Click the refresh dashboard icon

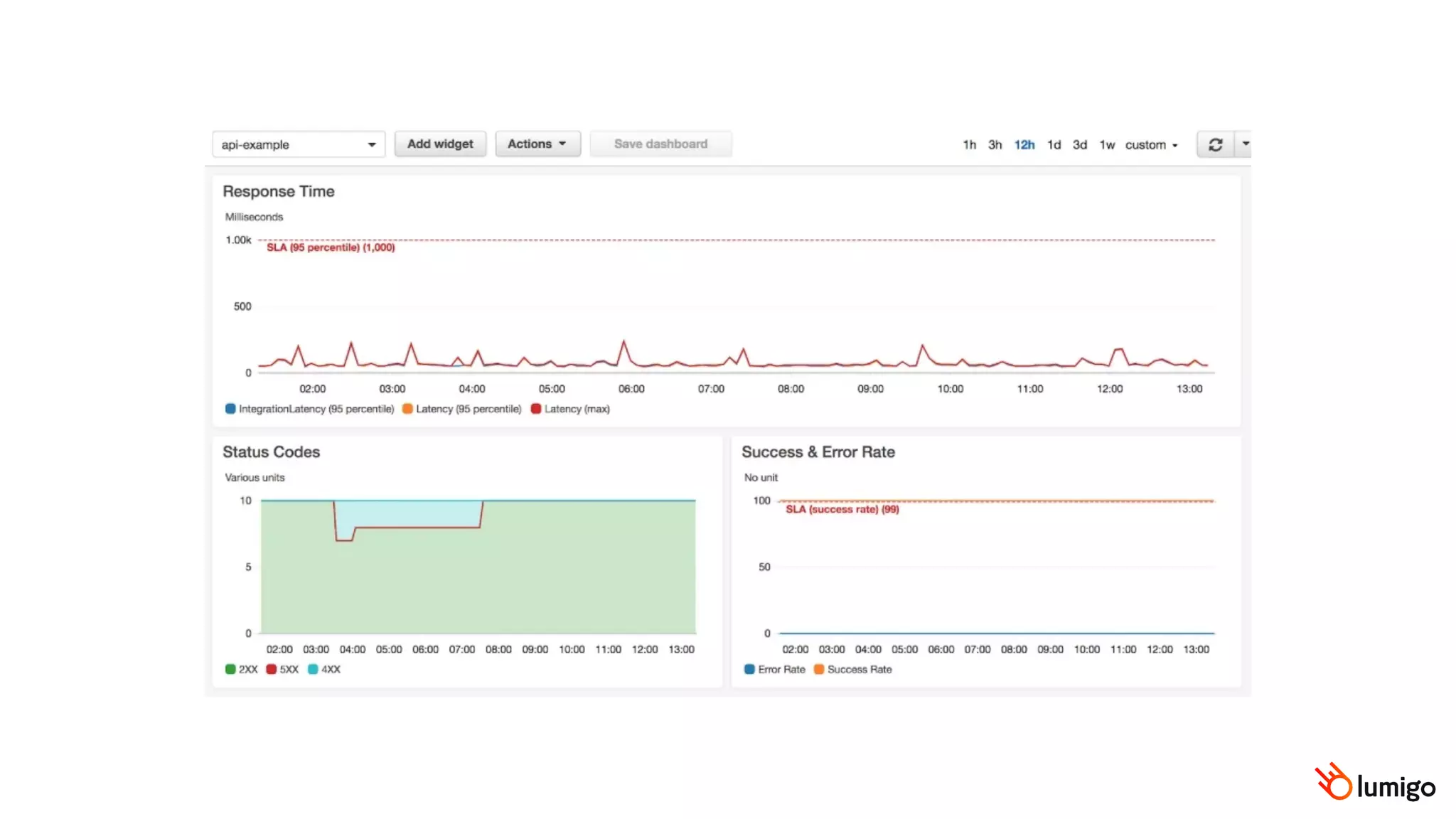pos(1215,144)
